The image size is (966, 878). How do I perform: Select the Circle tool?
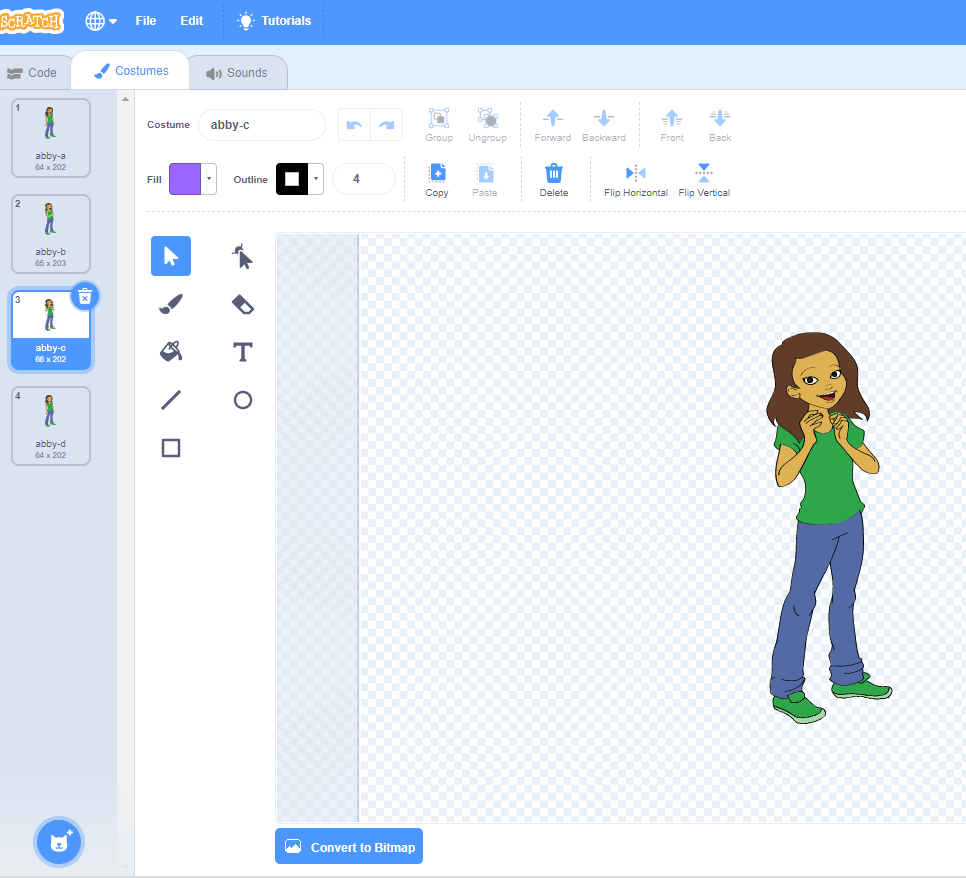click(243, 400)
